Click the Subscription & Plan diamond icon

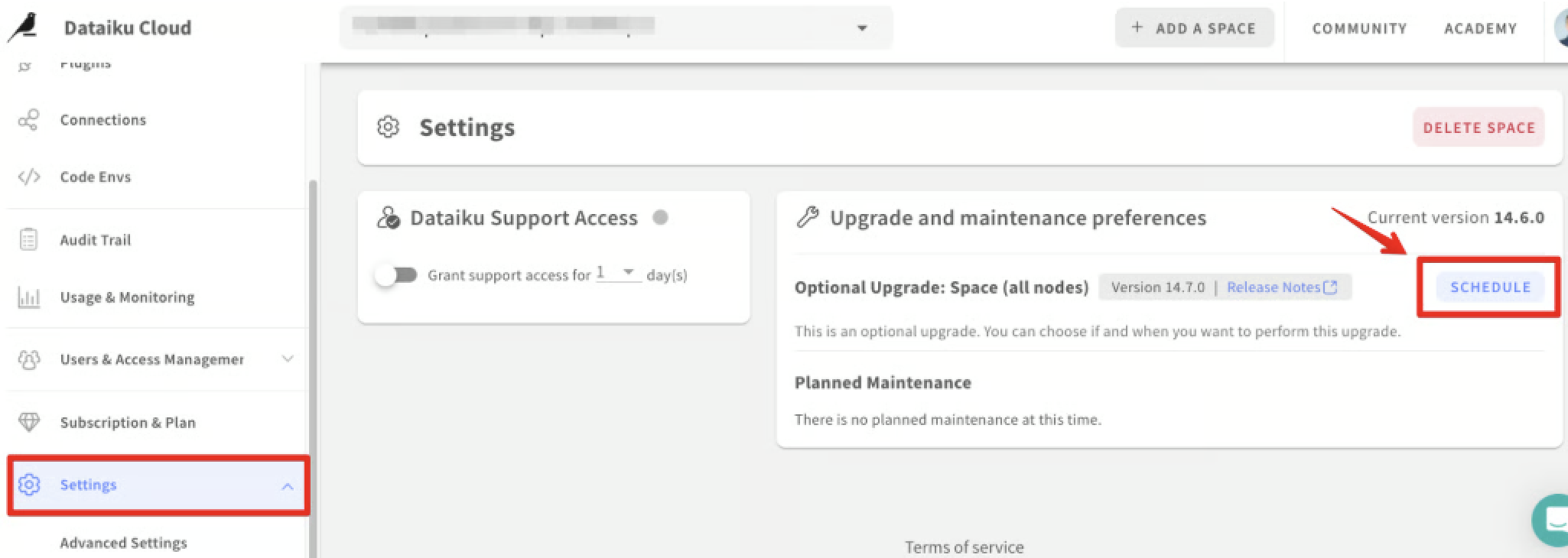28,422
